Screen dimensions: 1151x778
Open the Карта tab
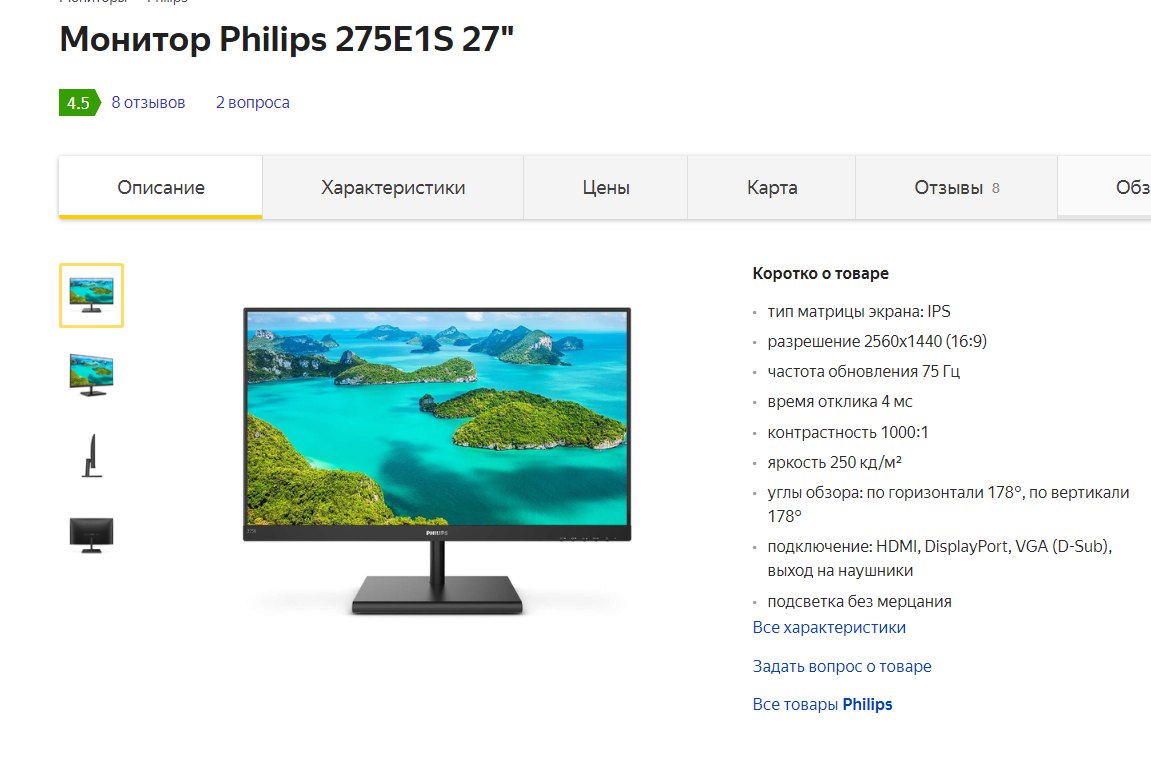pyautogui.click(x=771, y=188)
